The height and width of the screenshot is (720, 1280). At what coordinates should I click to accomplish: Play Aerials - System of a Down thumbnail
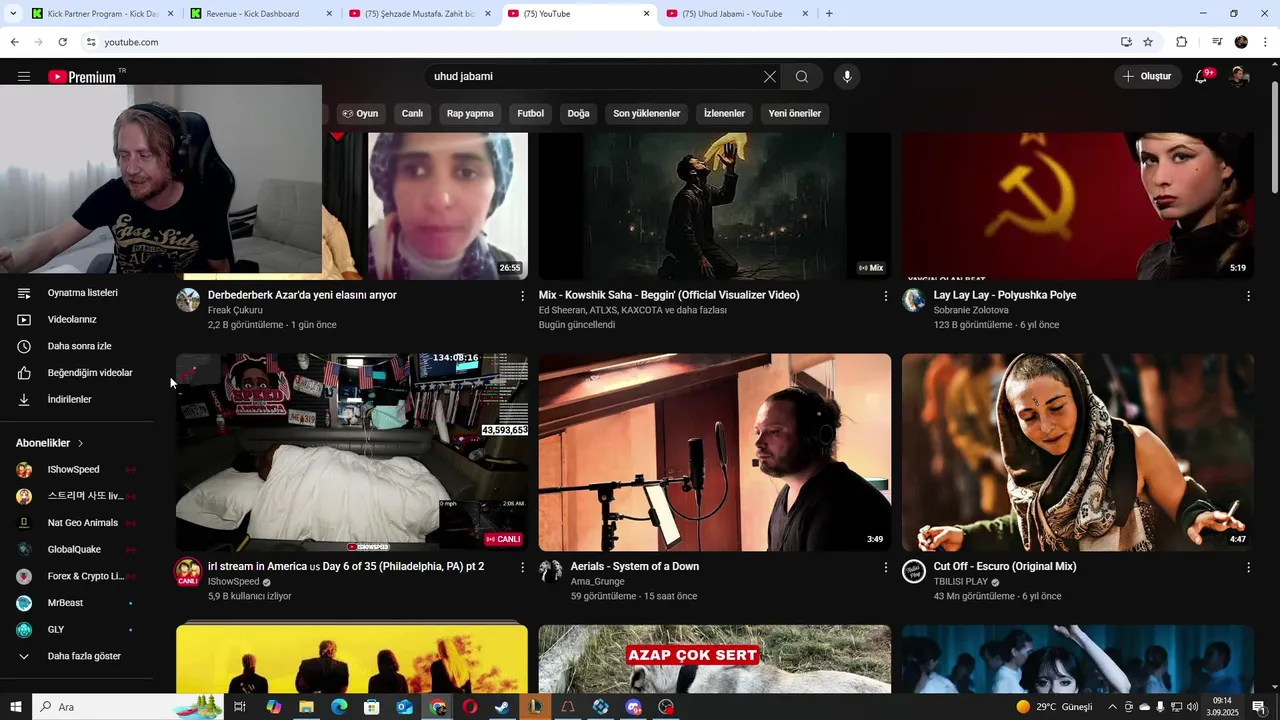tap(715, 452)
